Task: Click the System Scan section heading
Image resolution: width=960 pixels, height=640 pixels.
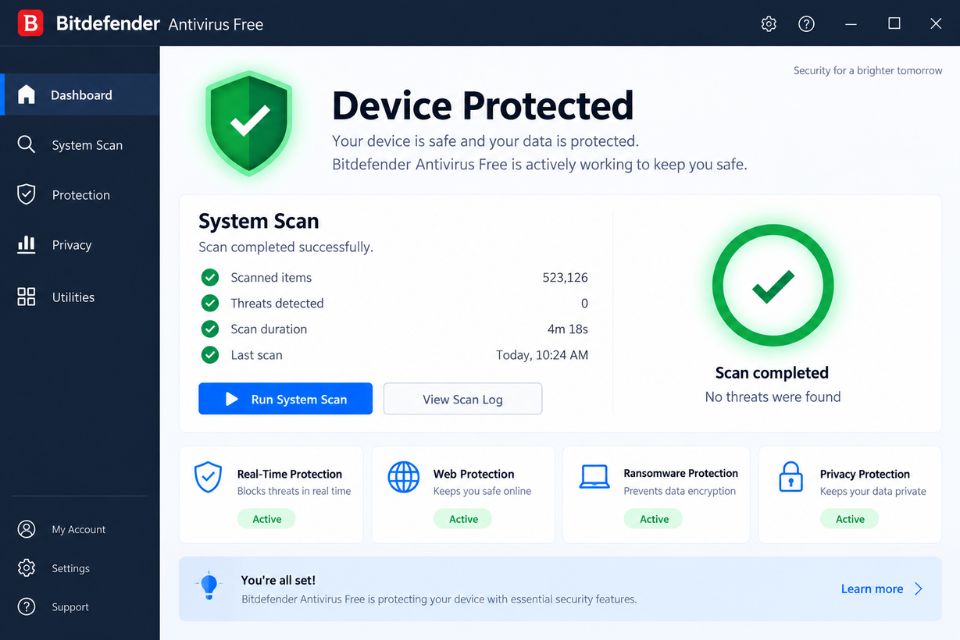Action: 258,221
